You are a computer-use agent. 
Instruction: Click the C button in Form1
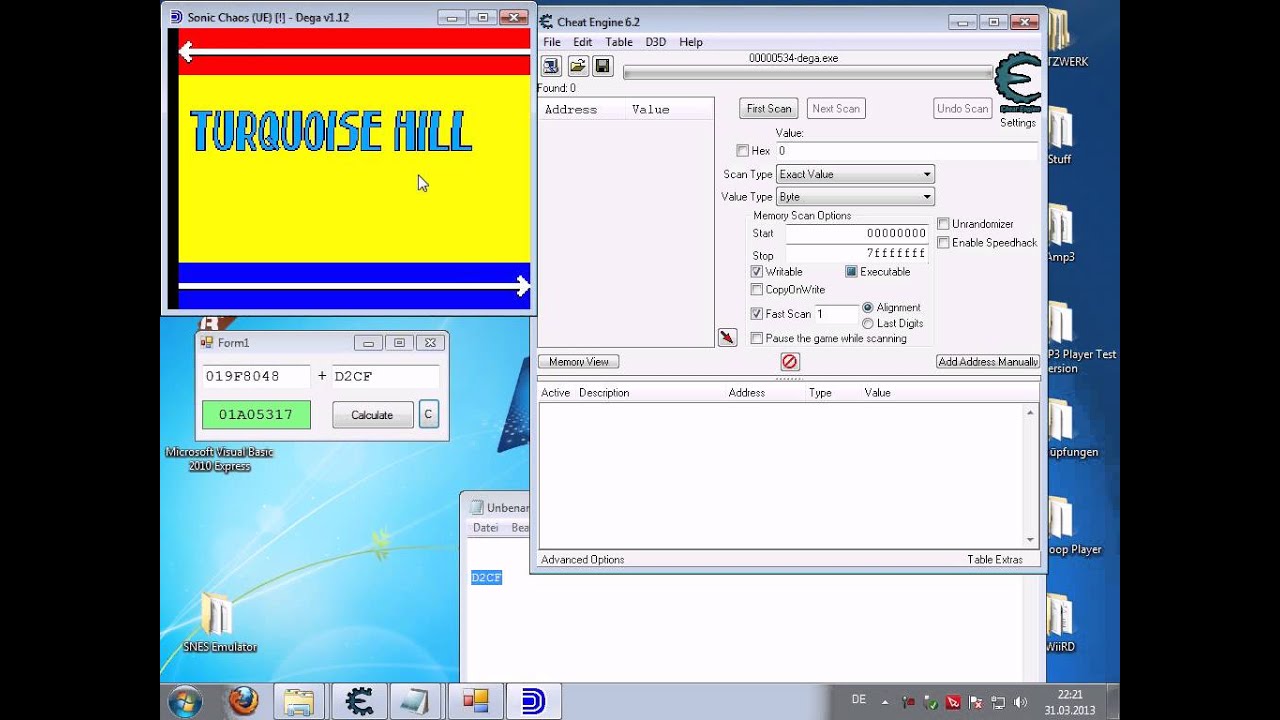pos(428,414)
